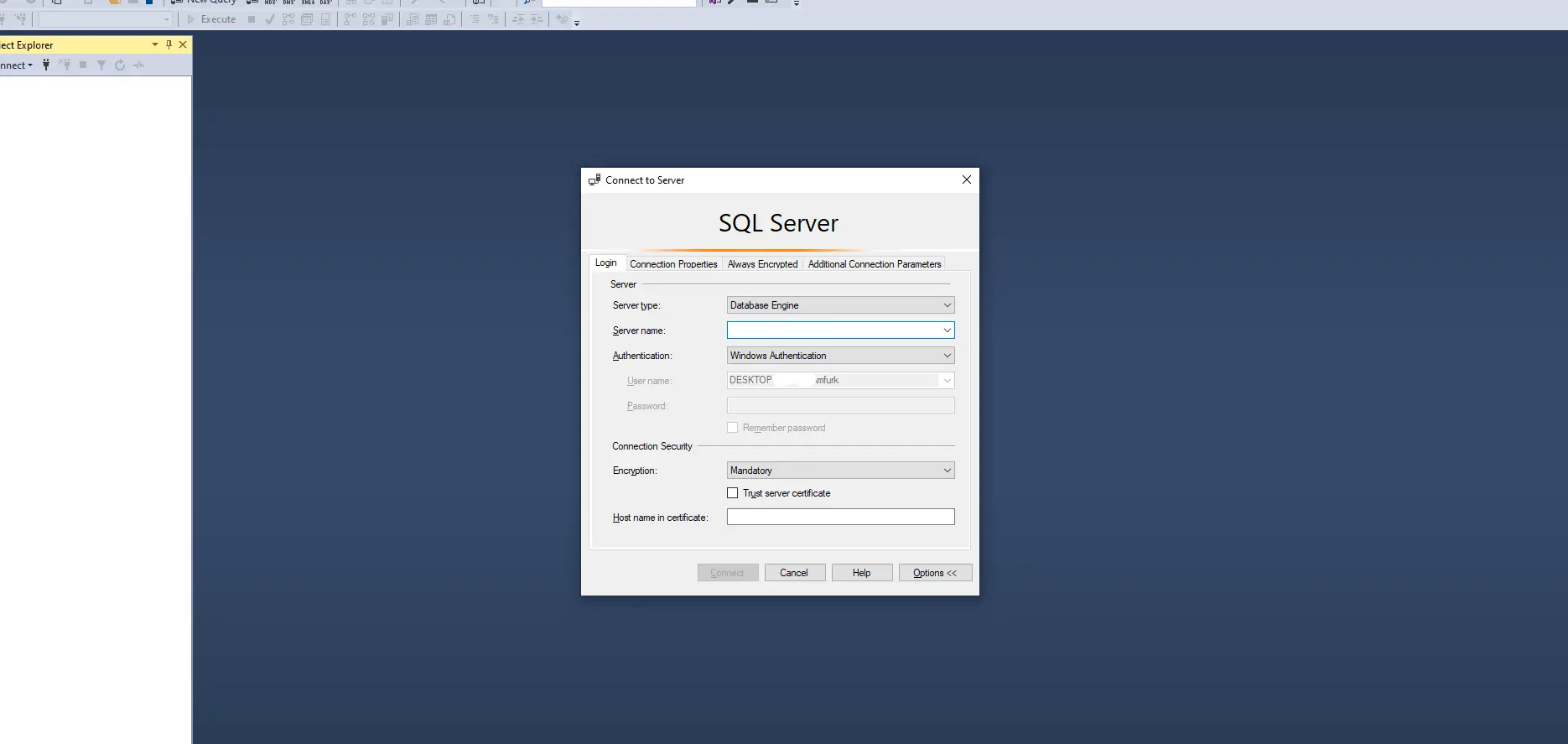Open the User name dropdown
1568x744 pixels.
840,381
